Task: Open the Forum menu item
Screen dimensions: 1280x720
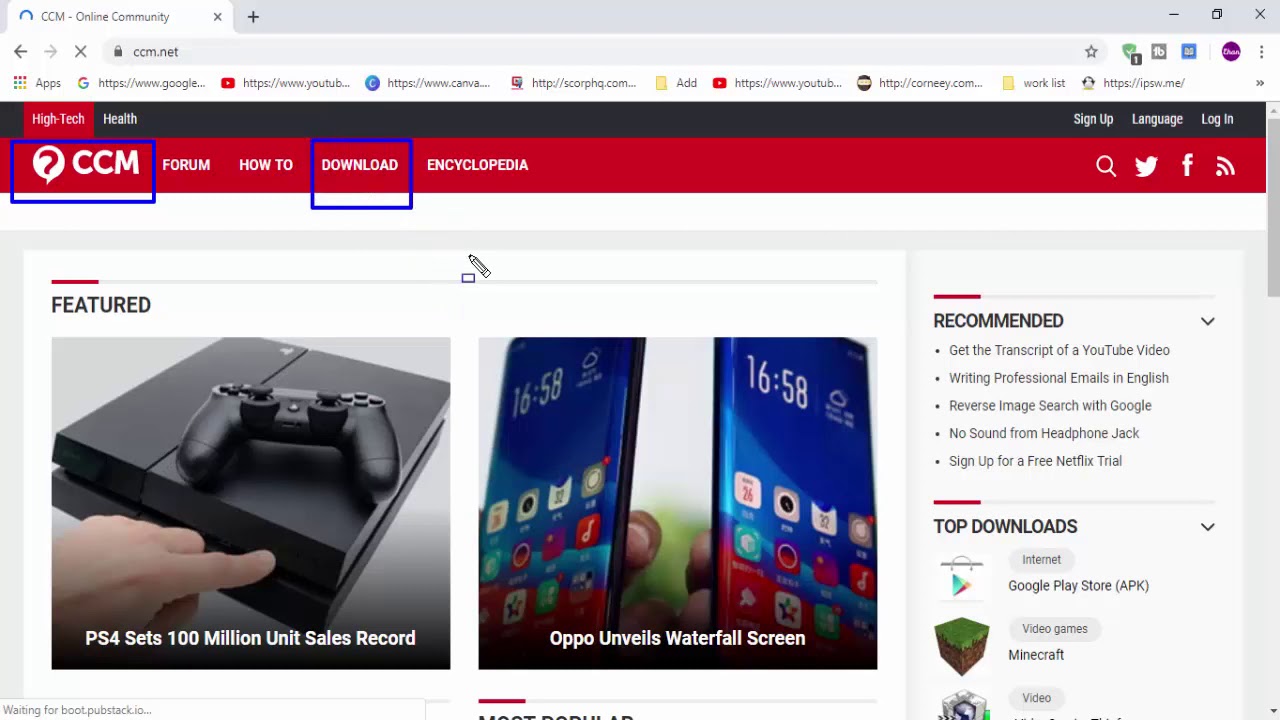Action: 186,165
